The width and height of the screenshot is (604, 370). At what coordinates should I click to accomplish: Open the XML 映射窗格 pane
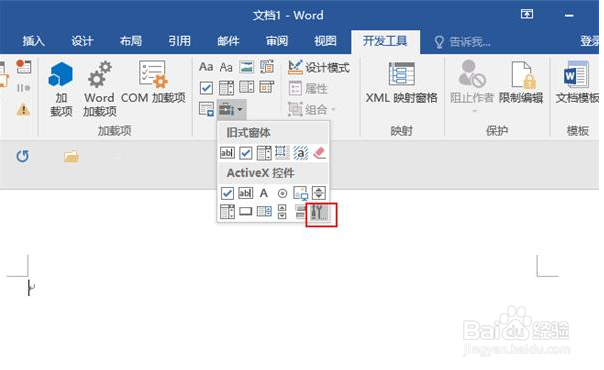click(x=401, y=83)
